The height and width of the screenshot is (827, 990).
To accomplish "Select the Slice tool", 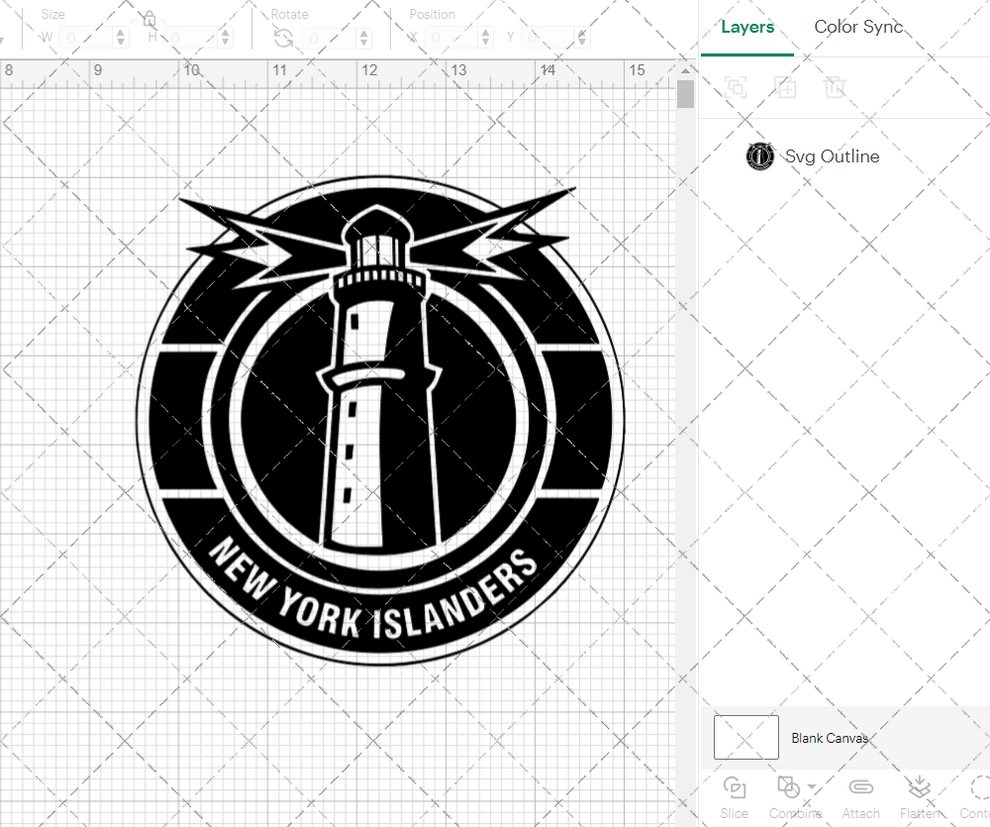I will coord(734,795).
